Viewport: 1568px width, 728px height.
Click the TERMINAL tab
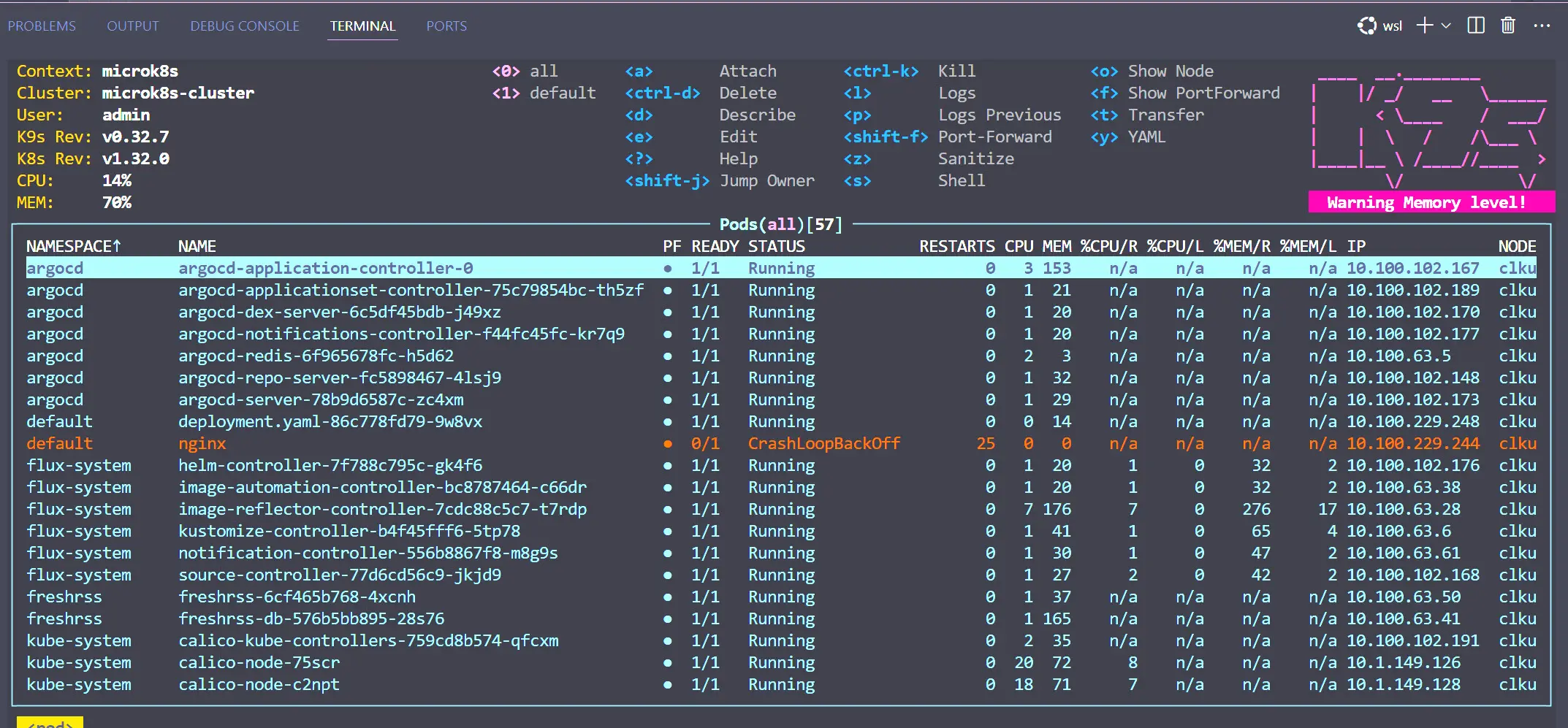coord(362,26)
